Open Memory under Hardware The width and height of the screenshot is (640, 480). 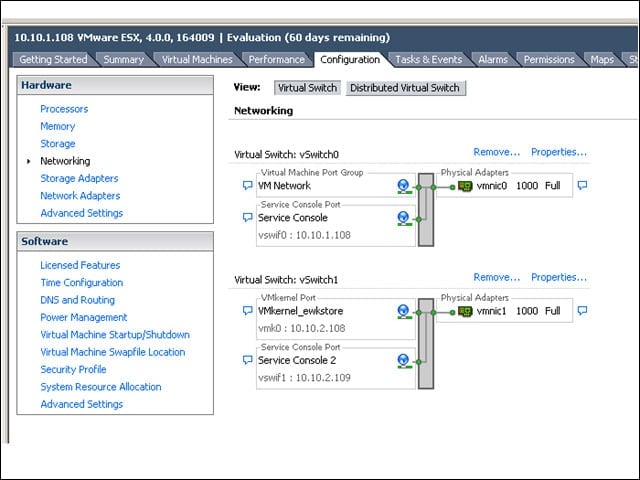click(x=58, y=127)
